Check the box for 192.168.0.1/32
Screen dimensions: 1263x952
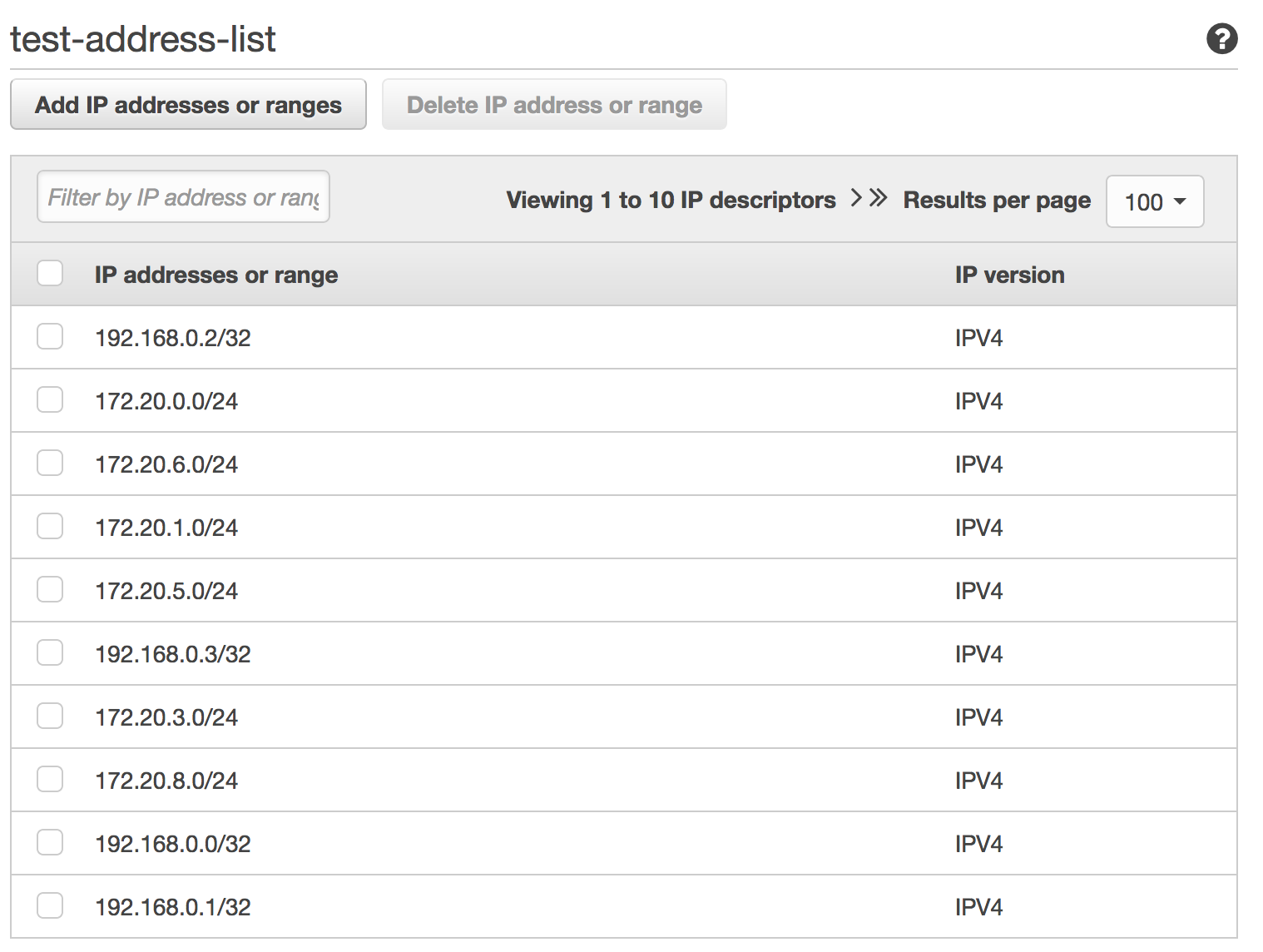tap(50, 905)
